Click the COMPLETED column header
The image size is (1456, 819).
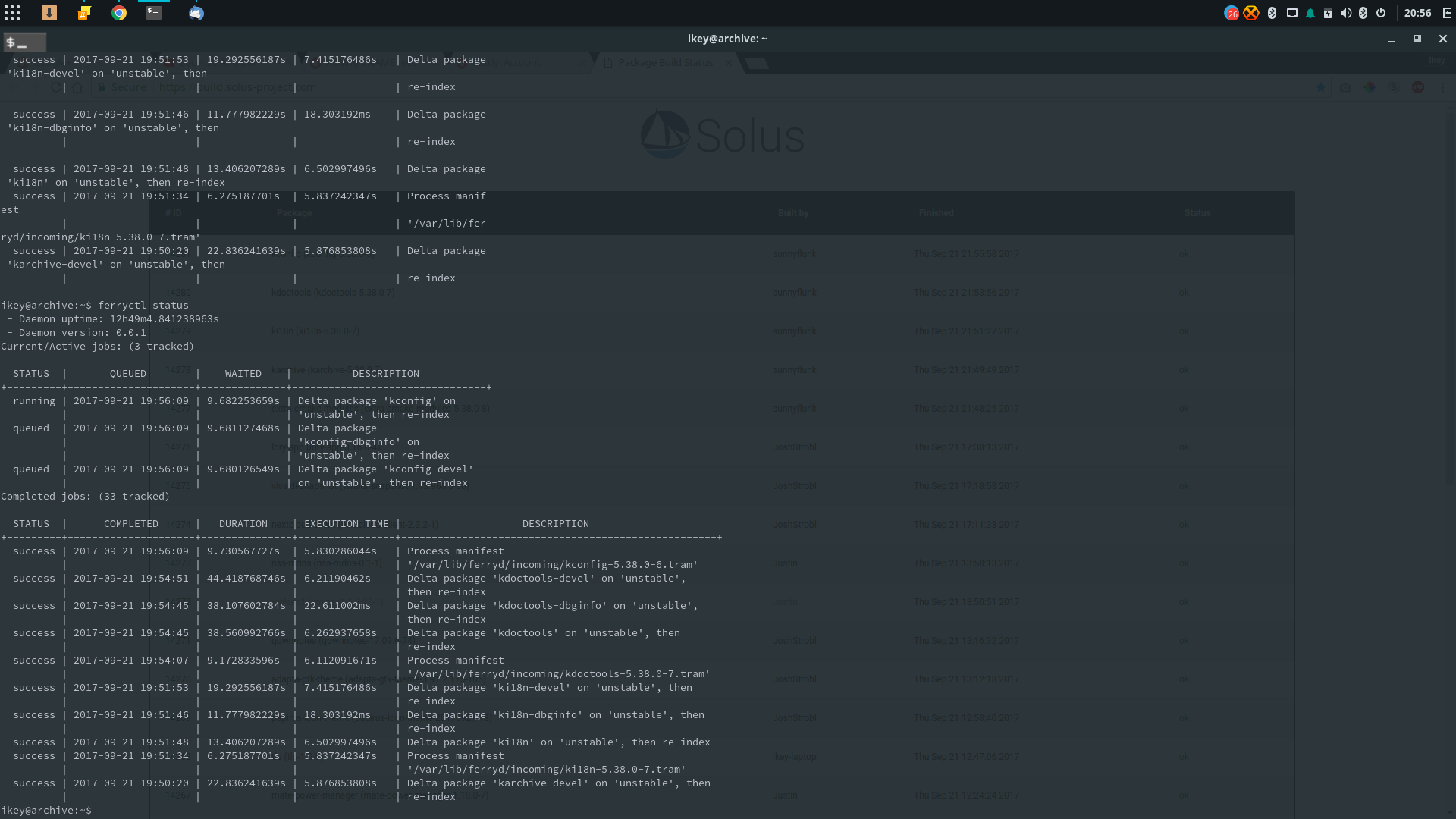tap(131, 524)
